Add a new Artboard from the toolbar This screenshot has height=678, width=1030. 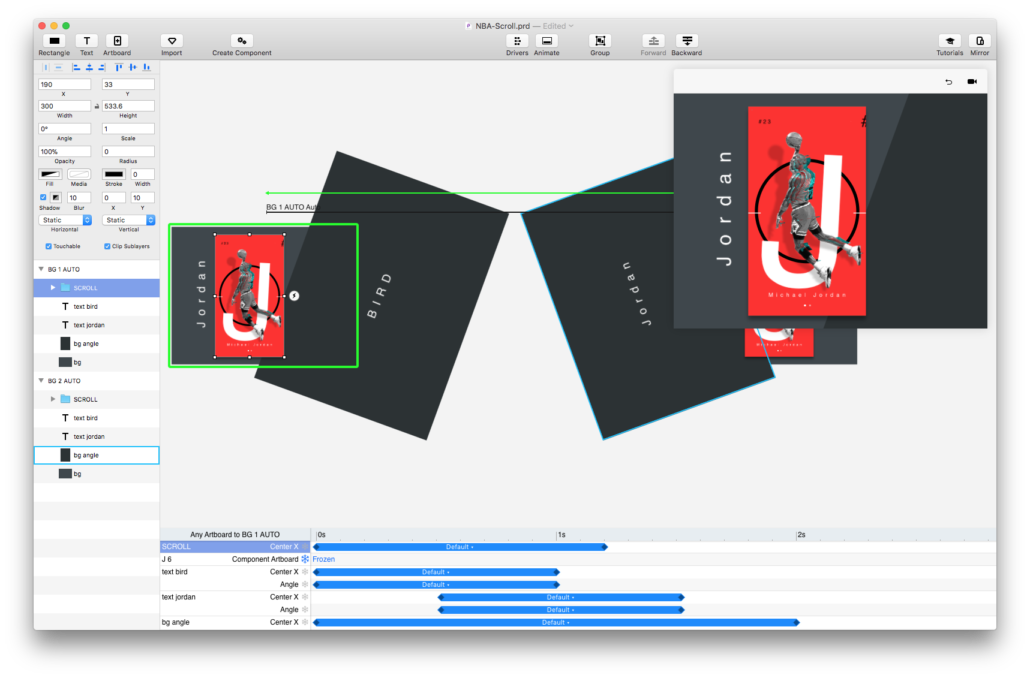click(x=117, y=41)
